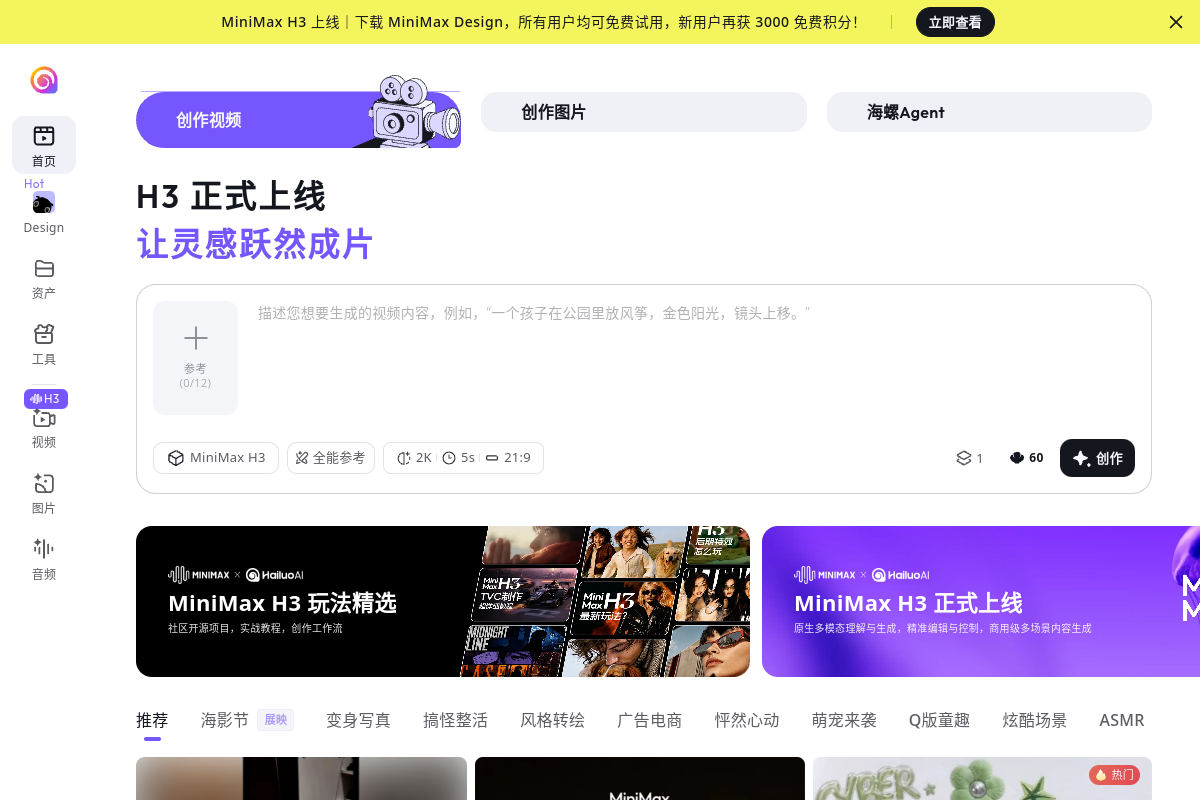Select the Q版童趣 category tab

click(x=939, y=720)
